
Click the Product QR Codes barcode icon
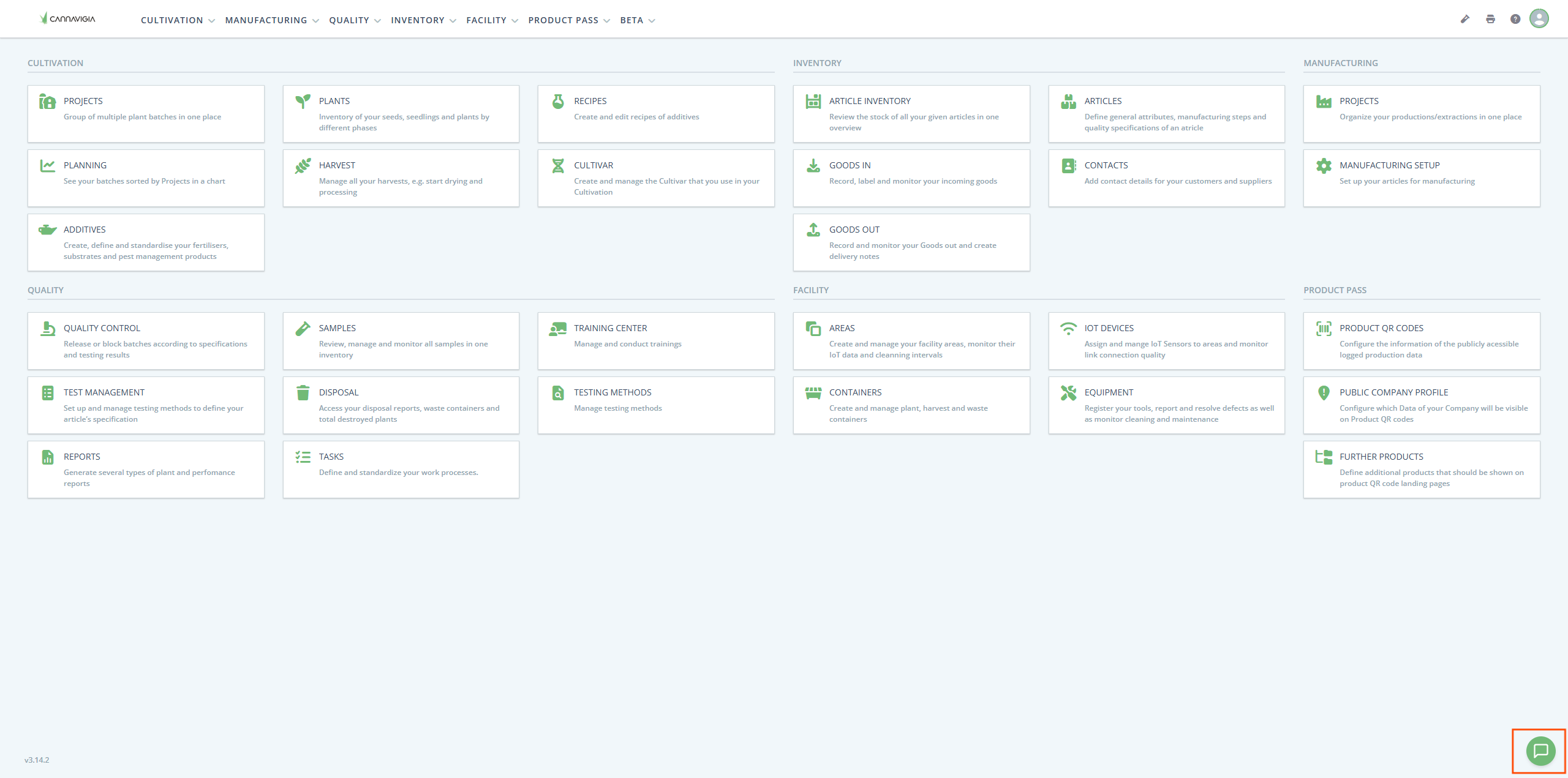[x=1324, y=329]
